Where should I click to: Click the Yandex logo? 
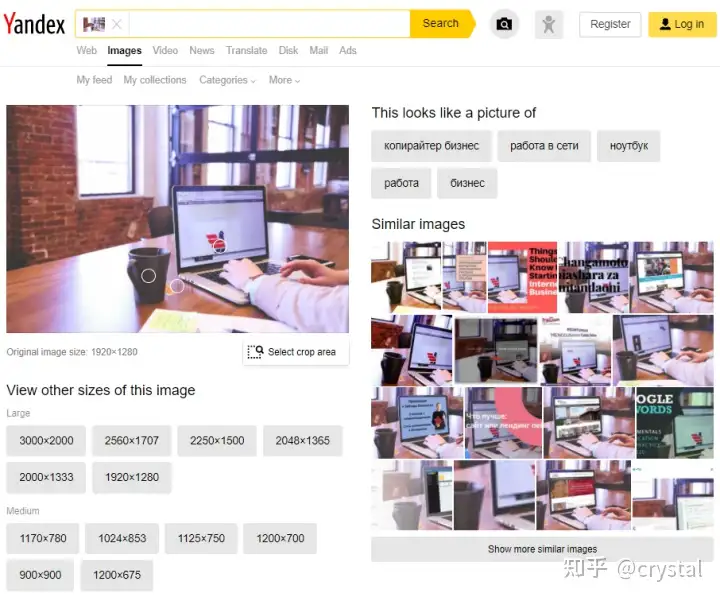(34, 24)
